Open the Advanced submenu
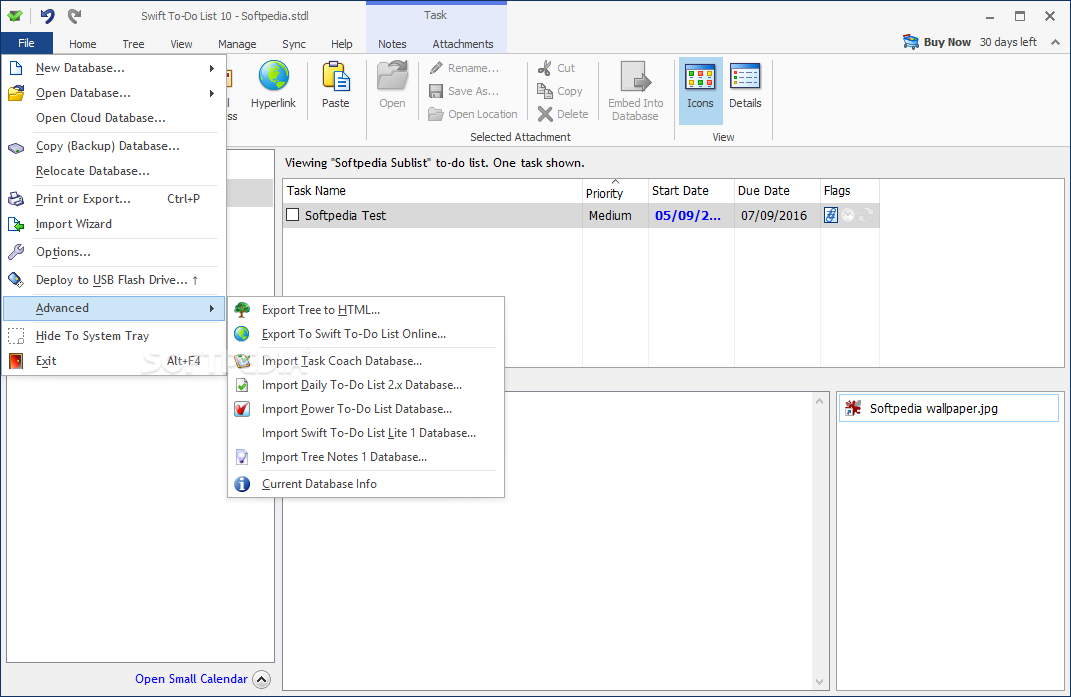1071x697 pixels. click(x=113, y=308)
